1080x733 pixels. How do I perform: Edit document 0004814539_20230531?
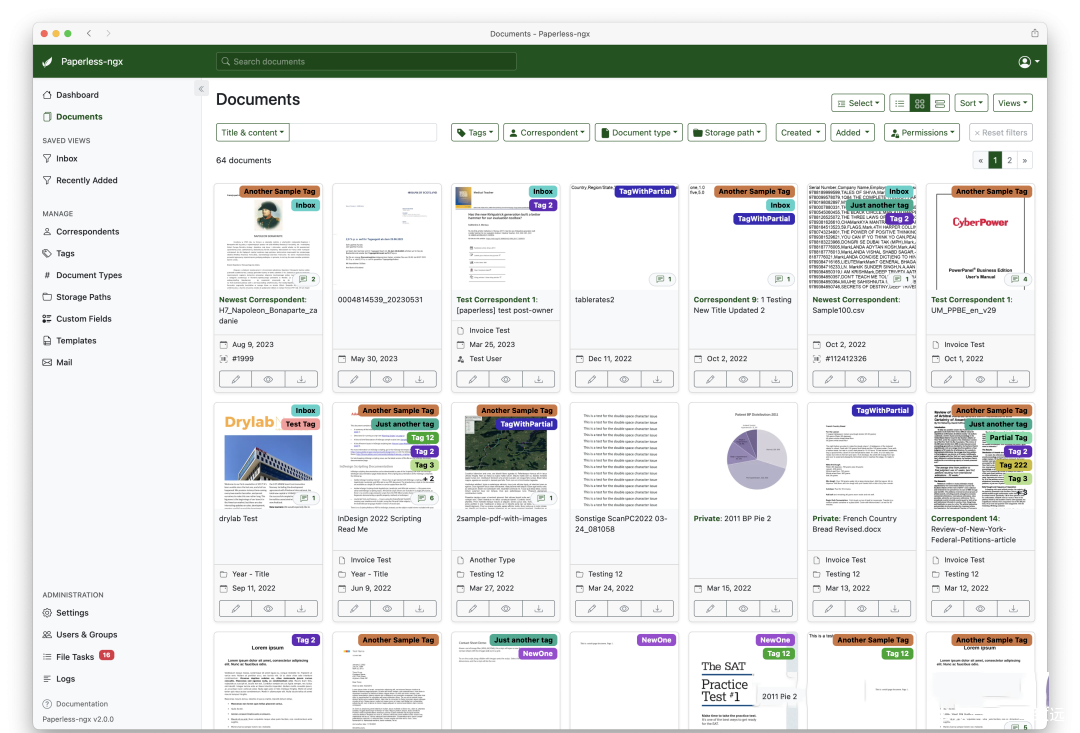pos(354,380)
